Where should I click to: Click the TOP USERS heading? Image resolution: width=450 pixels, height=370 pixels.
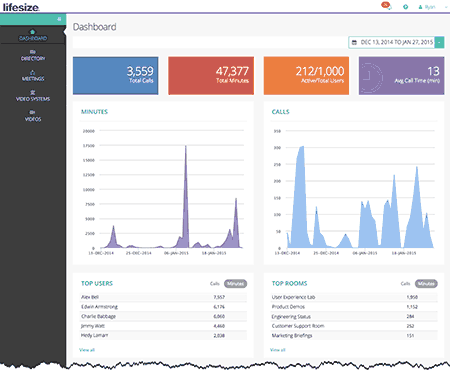click(x=97, y=283)
